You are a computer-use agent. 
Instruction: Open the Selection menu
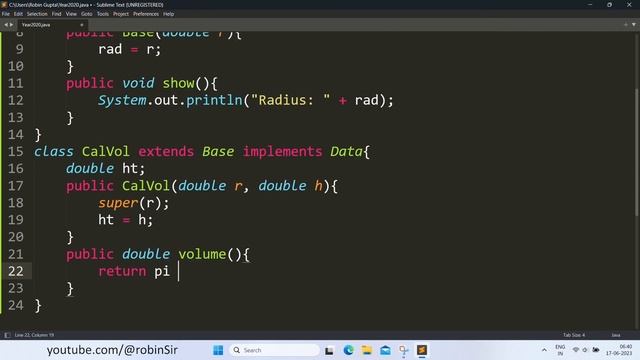click(x=37, y=14)
